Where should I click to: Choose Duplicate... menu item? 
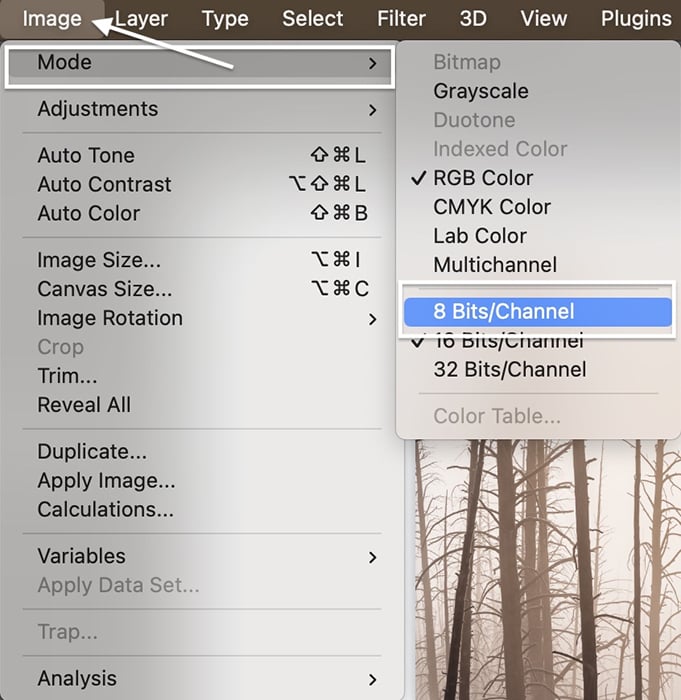point(202,452)
